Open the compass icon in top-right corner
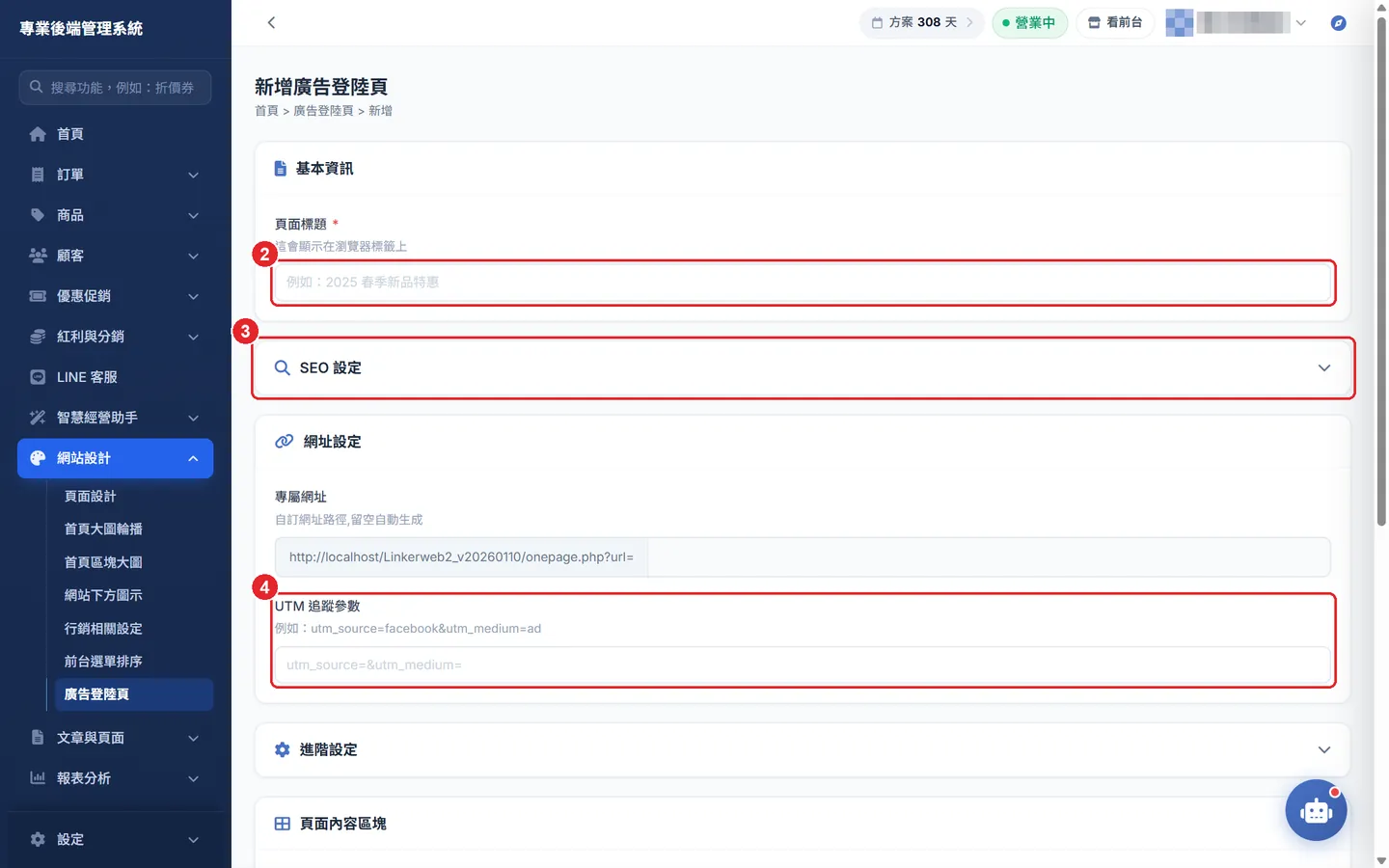1389x868 pixels. pos(1338,22)
